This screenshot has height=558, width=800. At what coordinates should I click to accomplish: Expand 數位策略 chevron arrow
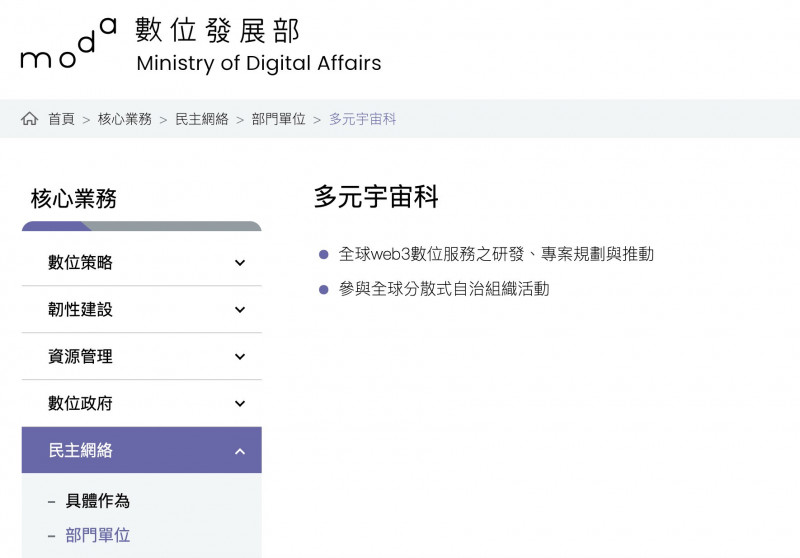240,263
